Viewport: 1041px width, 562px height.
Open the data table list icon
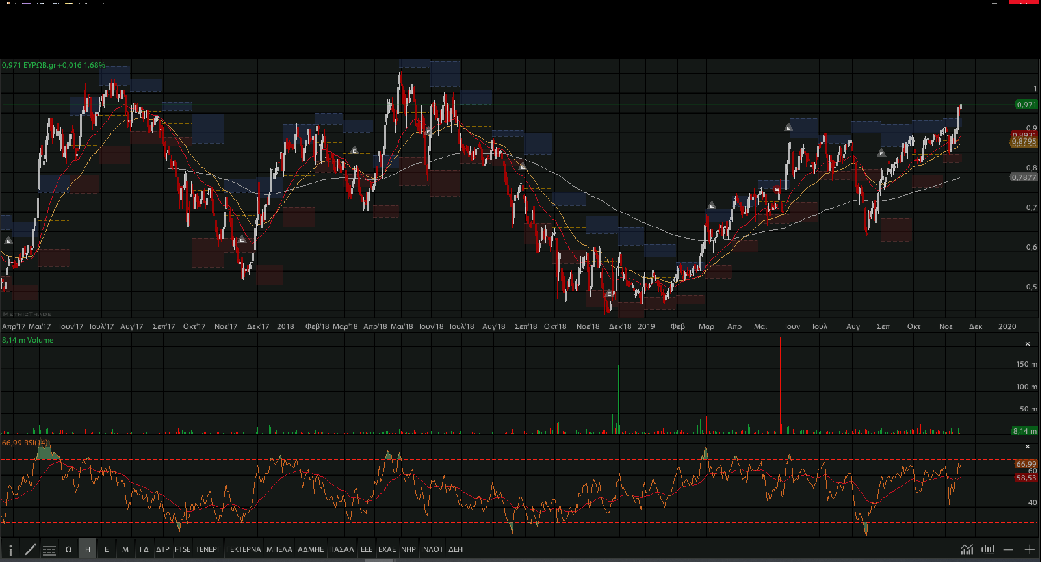pos(49,549)
